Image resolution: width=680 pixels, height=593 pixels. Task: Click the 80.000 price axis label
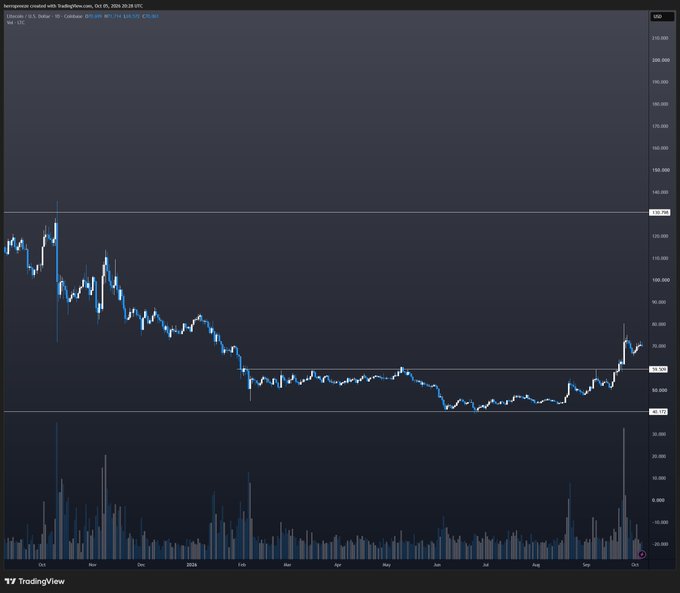(659, 324)
